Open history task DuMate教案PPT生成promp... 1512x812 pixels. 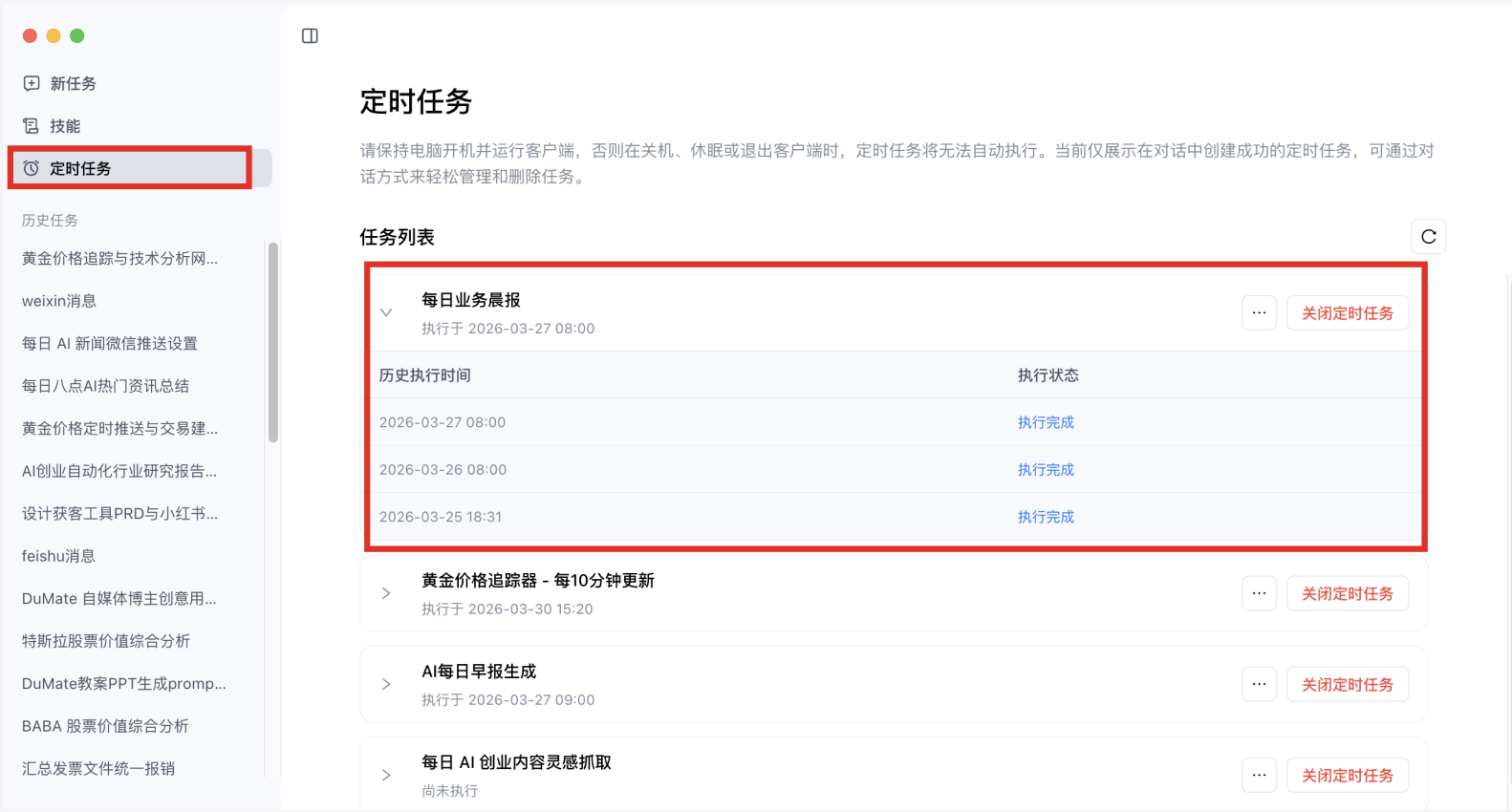[124, 684]
